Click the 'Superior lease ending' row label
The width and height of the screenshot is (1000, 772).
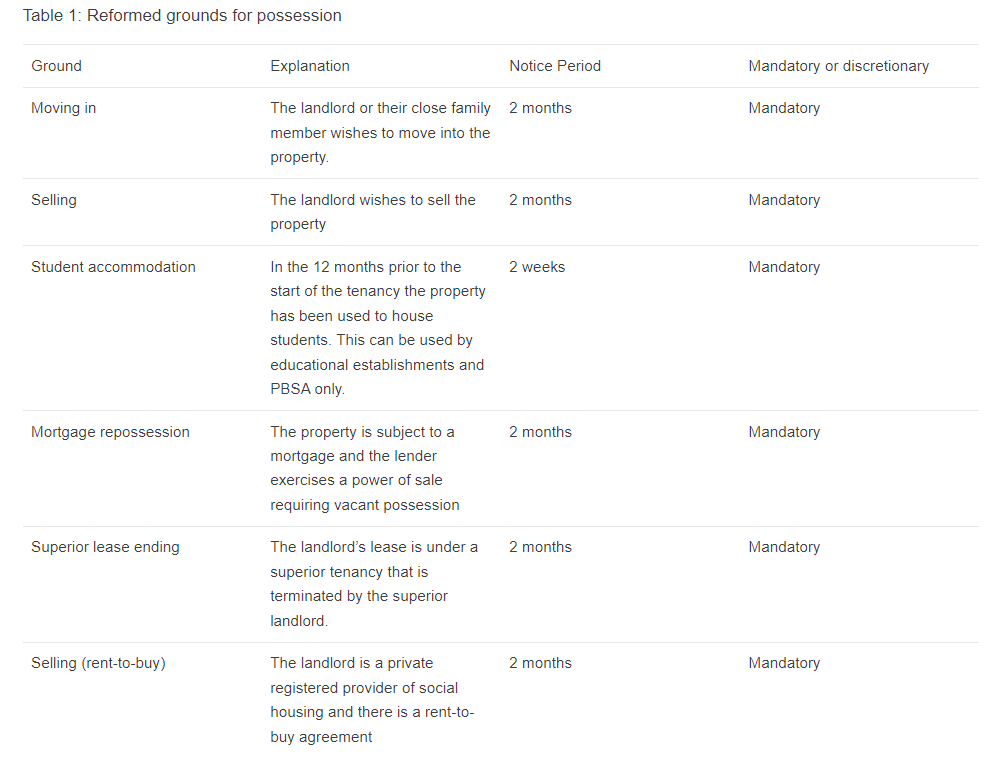[105, 547]
